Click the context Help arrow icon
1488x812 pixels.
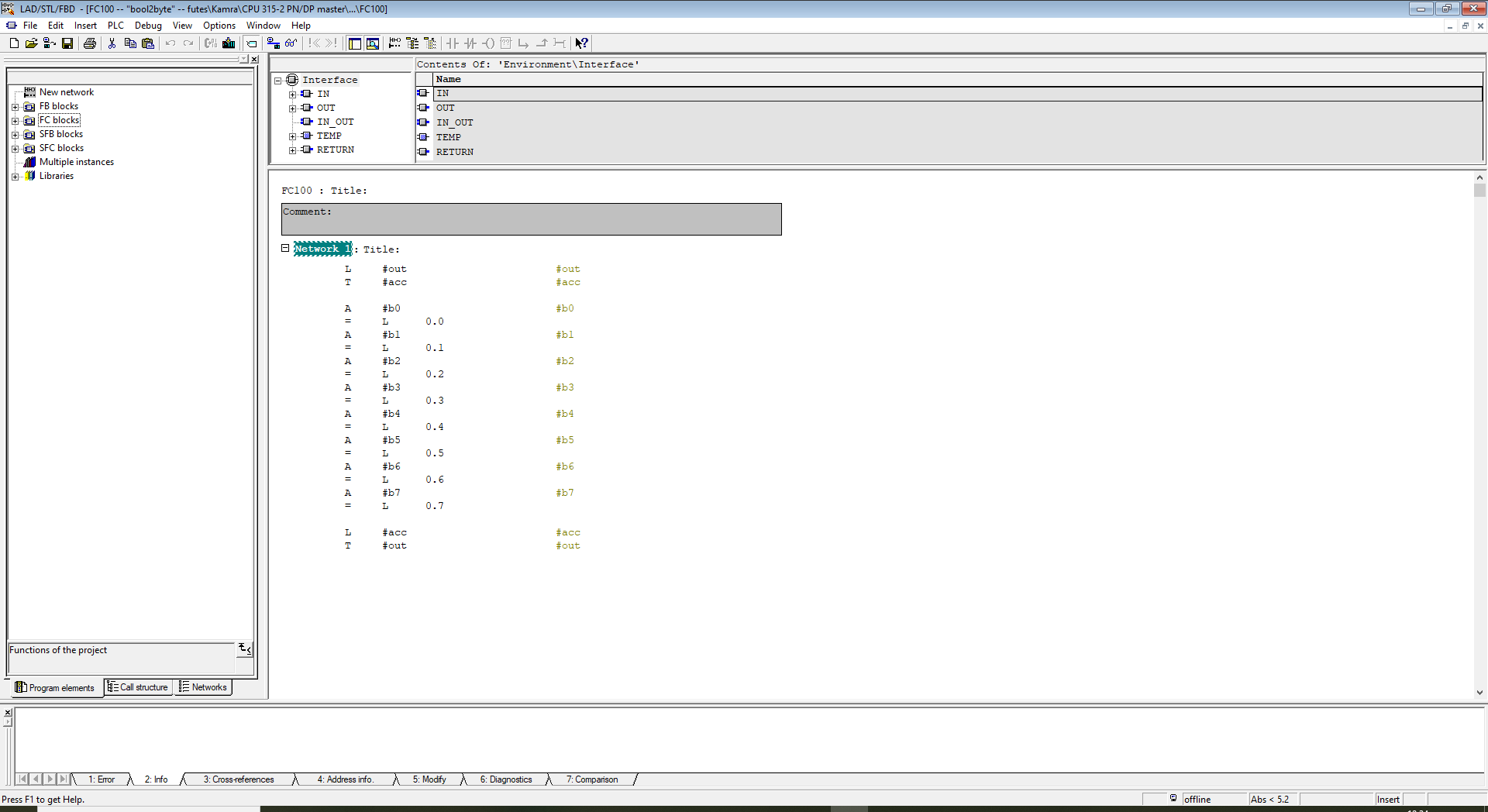coord(581,43)
